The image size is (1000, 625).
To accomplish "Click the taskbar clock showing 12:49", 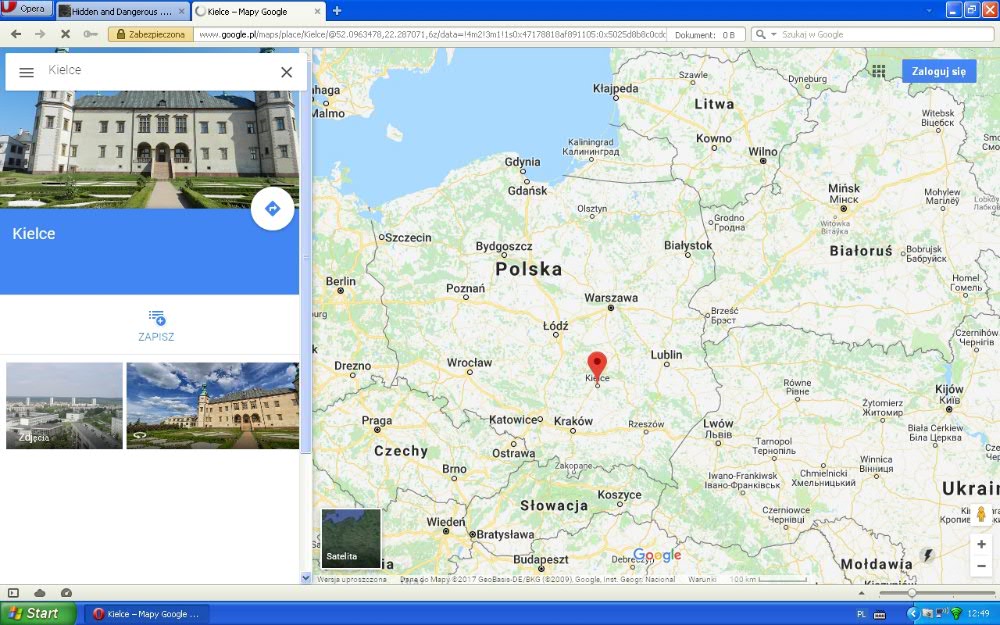I will click(x=979, y=614).
